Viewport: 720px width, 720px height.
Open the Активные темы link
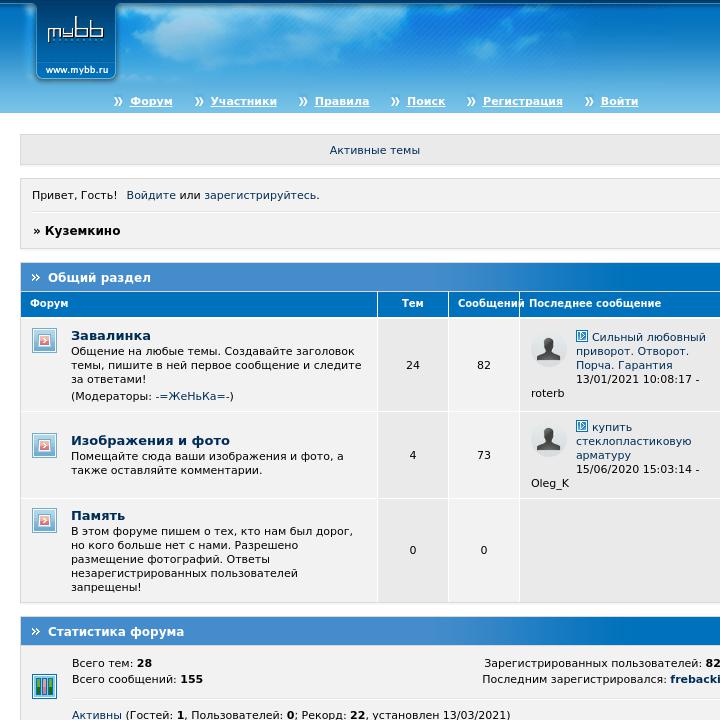pos(375,150)
